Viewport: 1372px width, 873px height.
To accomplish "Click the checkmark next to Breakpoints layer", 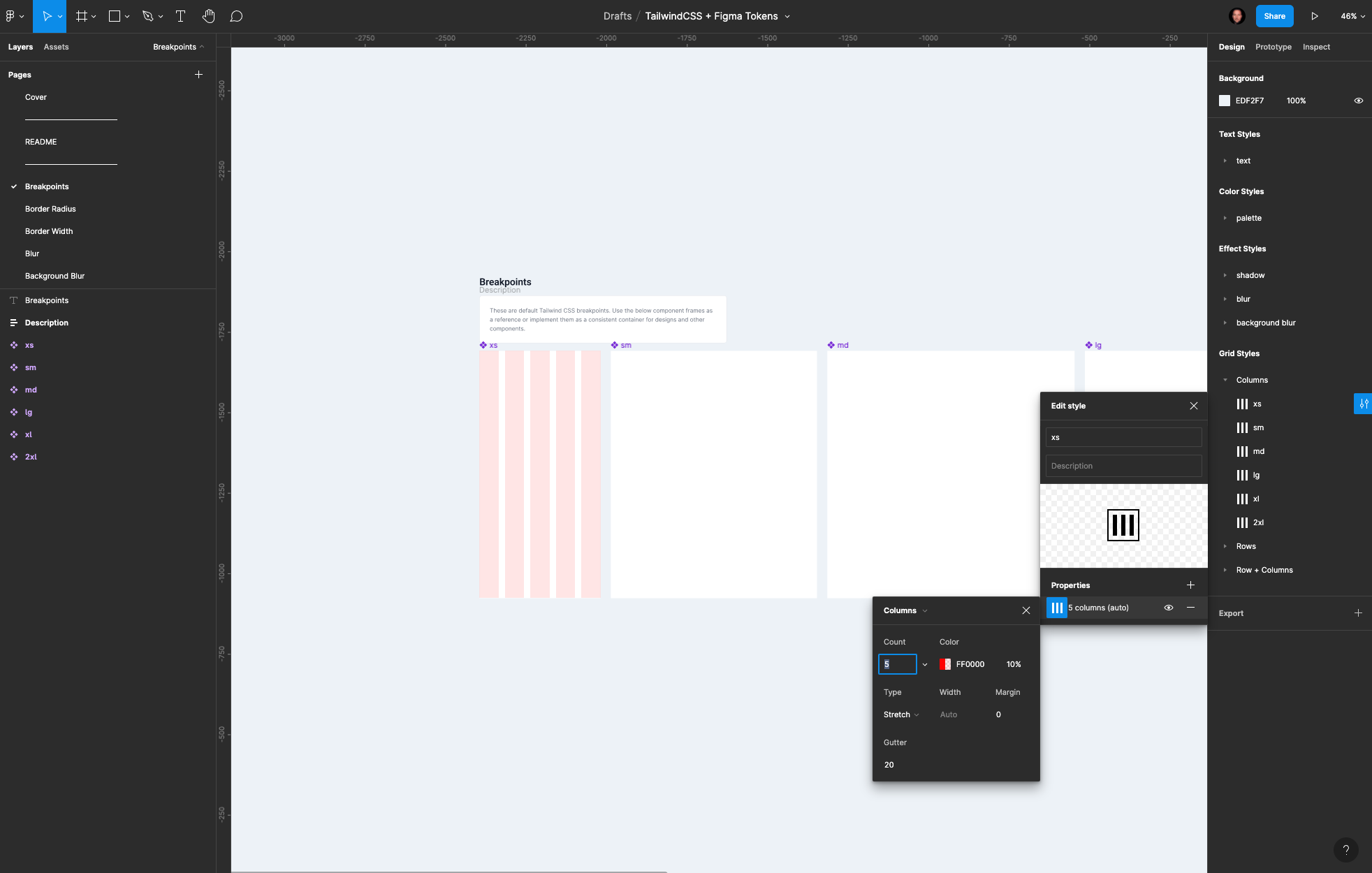I will 13,186.
